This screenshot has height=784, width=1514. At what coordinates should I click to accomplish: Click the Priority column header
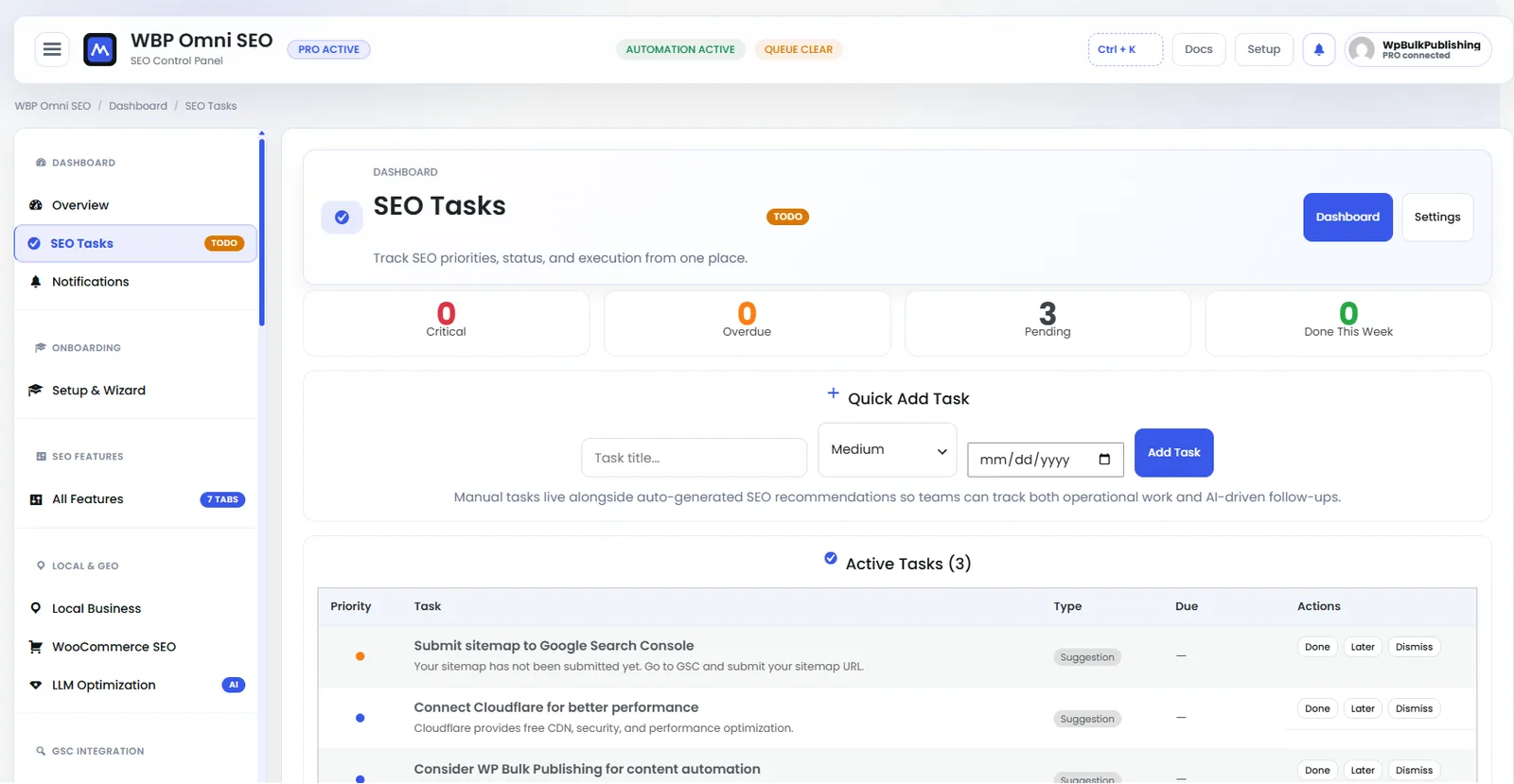click(351, 606)
